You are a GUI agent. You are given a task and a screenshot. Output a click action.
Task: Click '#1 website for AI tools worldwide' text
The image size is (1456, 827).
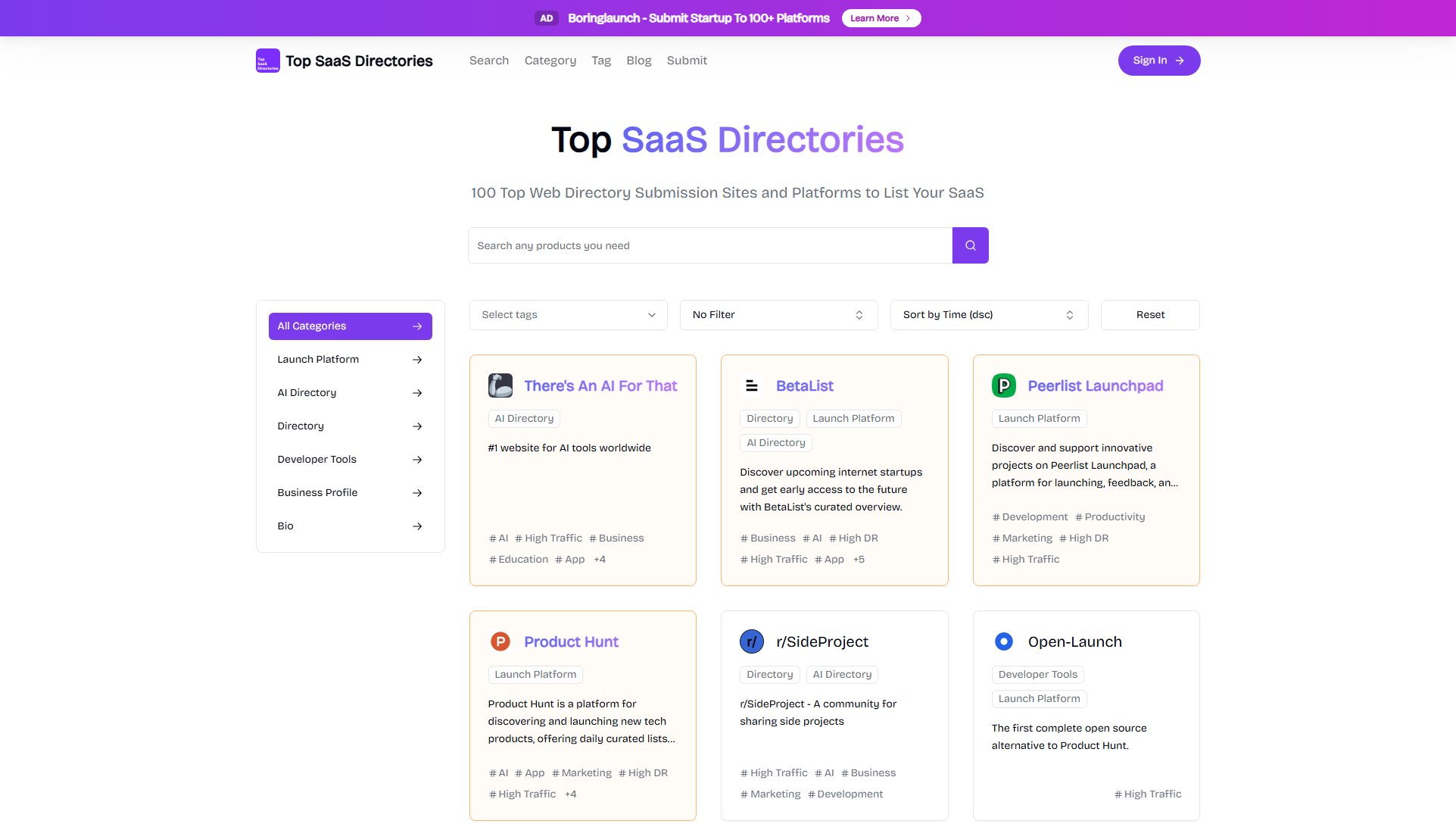click(x=569, y=448)
